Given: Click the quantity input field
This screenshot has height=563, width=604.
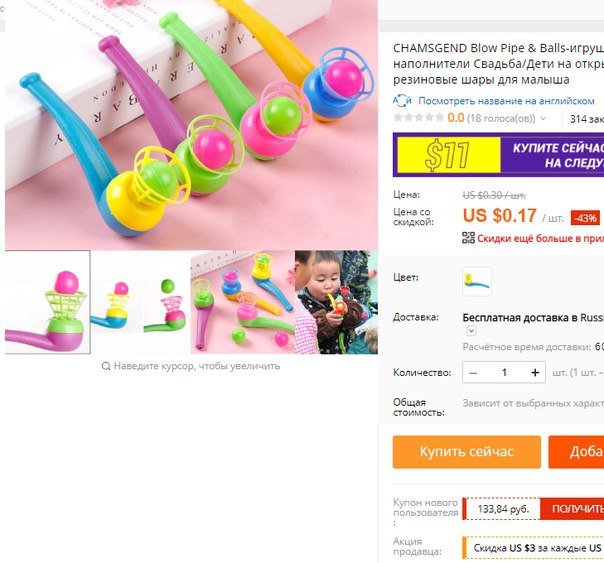Looking at the screenshot, I should click(504, 372).
